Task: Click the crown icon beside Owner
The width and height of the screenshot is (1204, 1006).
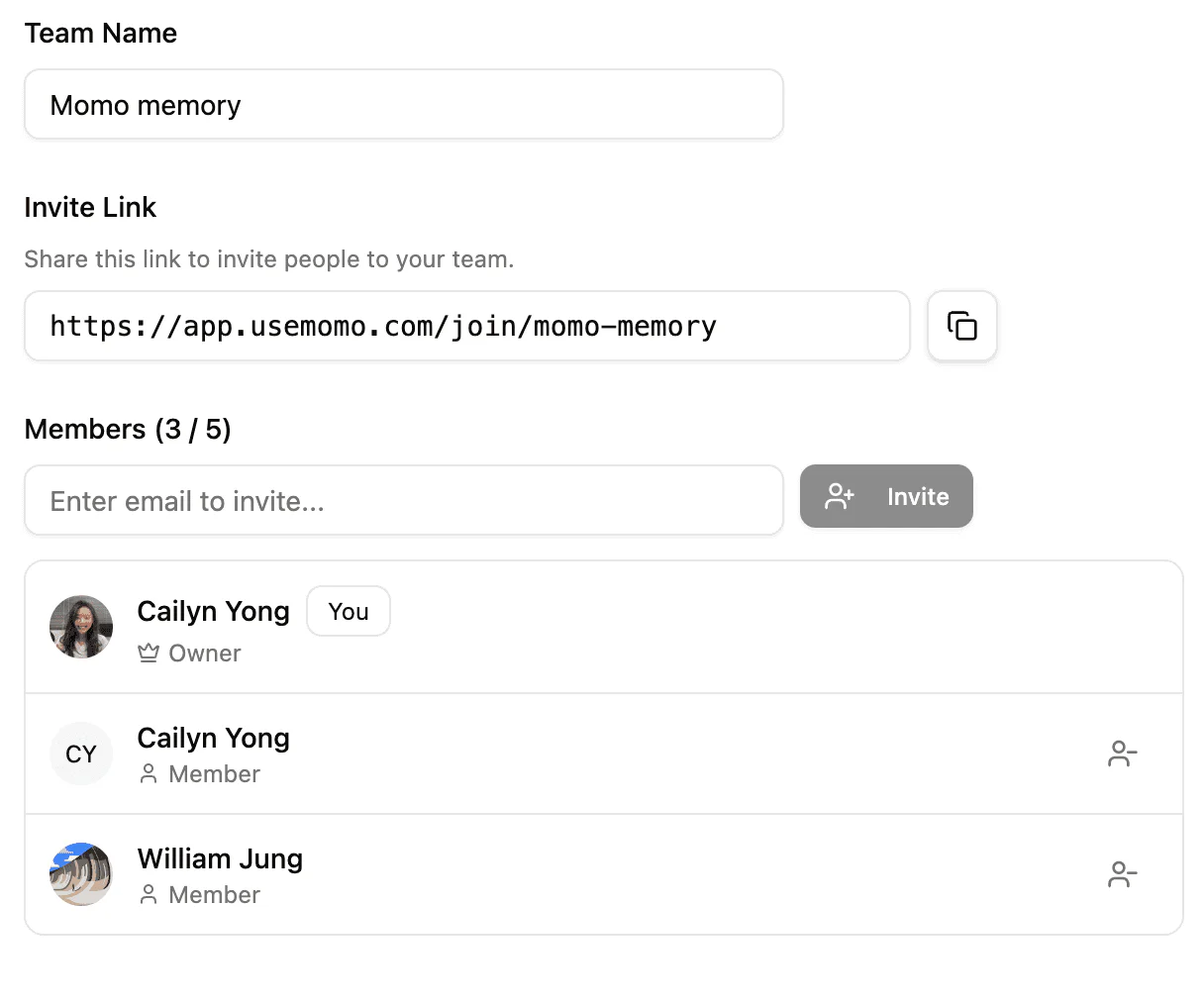Action: tap(149, 654)
